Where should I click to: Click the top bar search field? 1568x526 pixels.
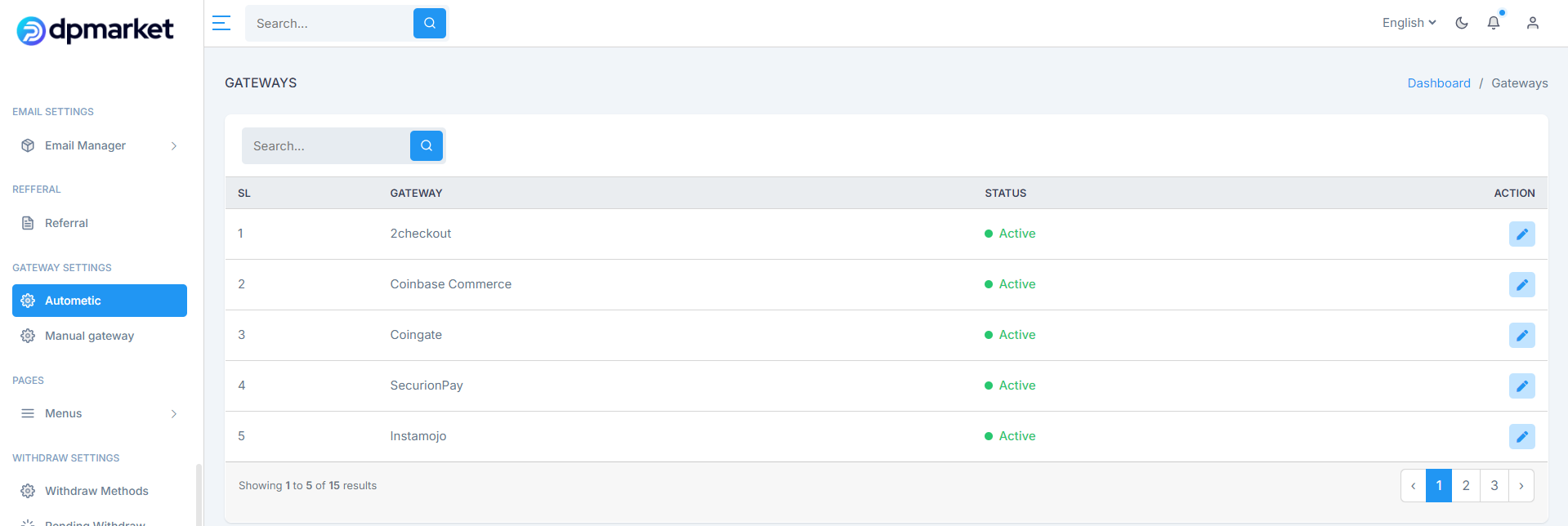point(329,23)
